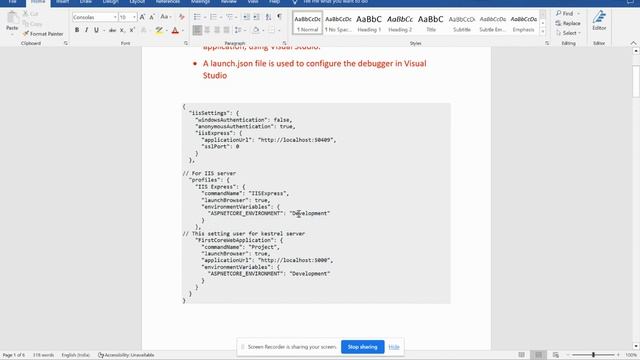Click the Bullets list icon
The height and width of the screenshot is (360, 640).
coord(197,17)
